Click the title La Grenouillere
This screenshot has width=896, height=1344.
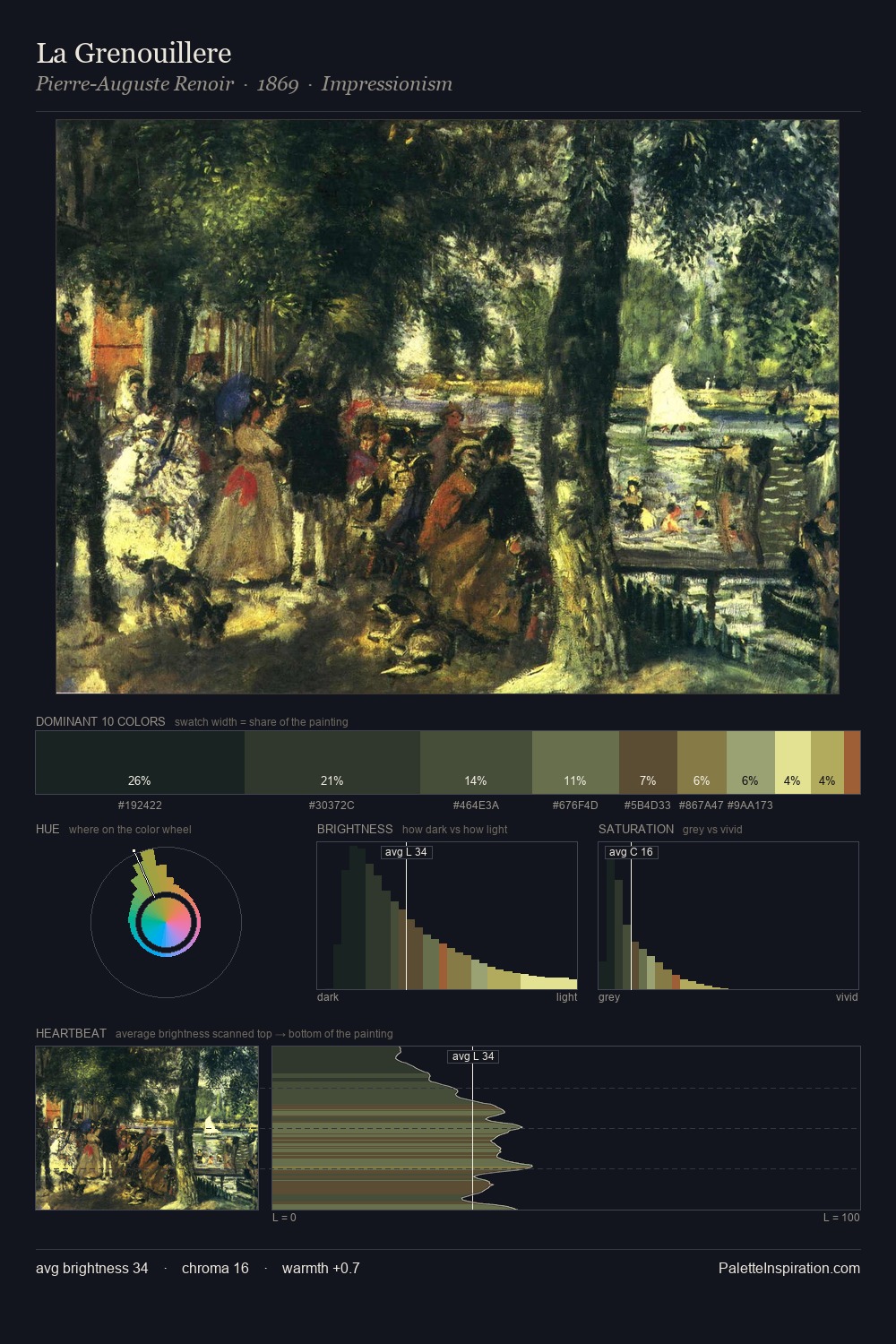pyautogui.click(x=134, y=54)
